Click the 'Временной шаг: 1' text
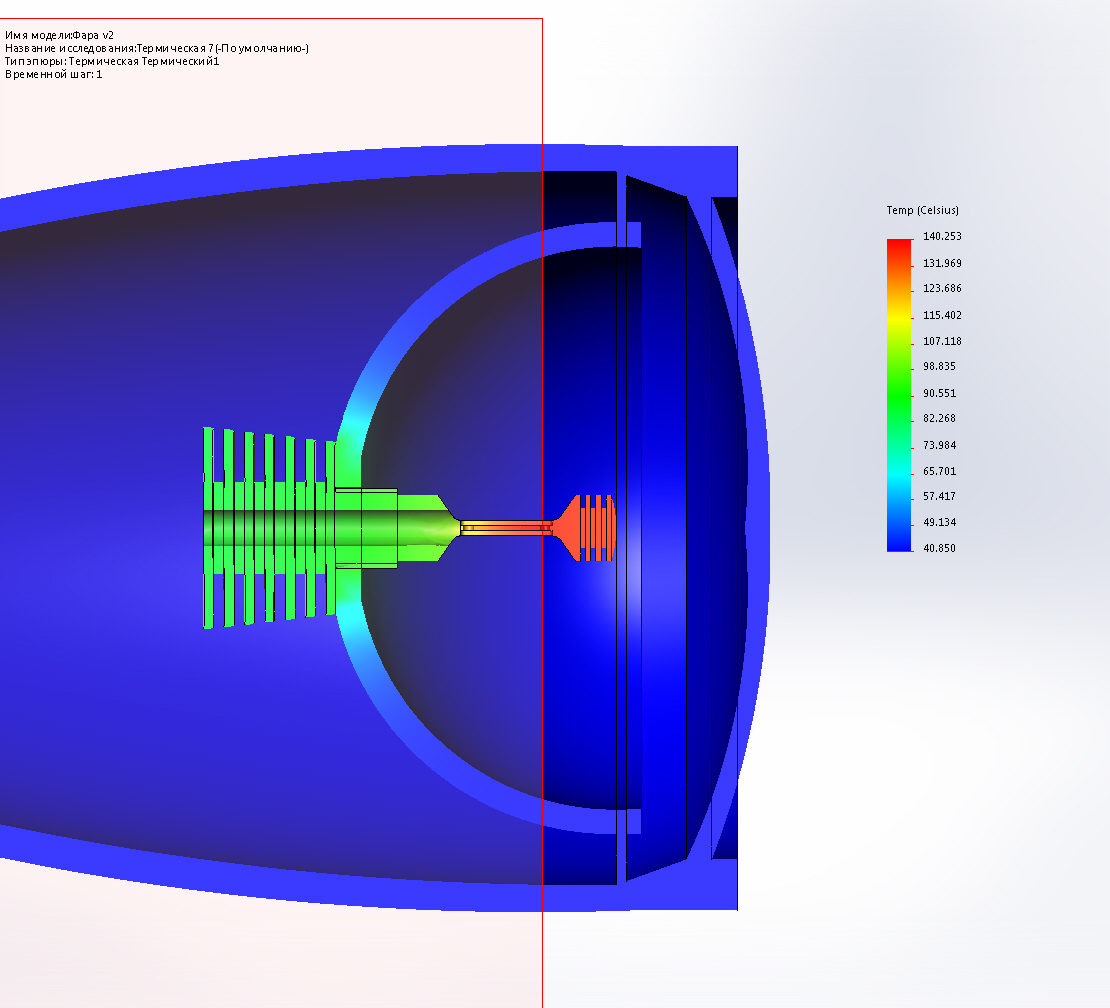This screenshot has height=1008, width=1110. (54, 74)
